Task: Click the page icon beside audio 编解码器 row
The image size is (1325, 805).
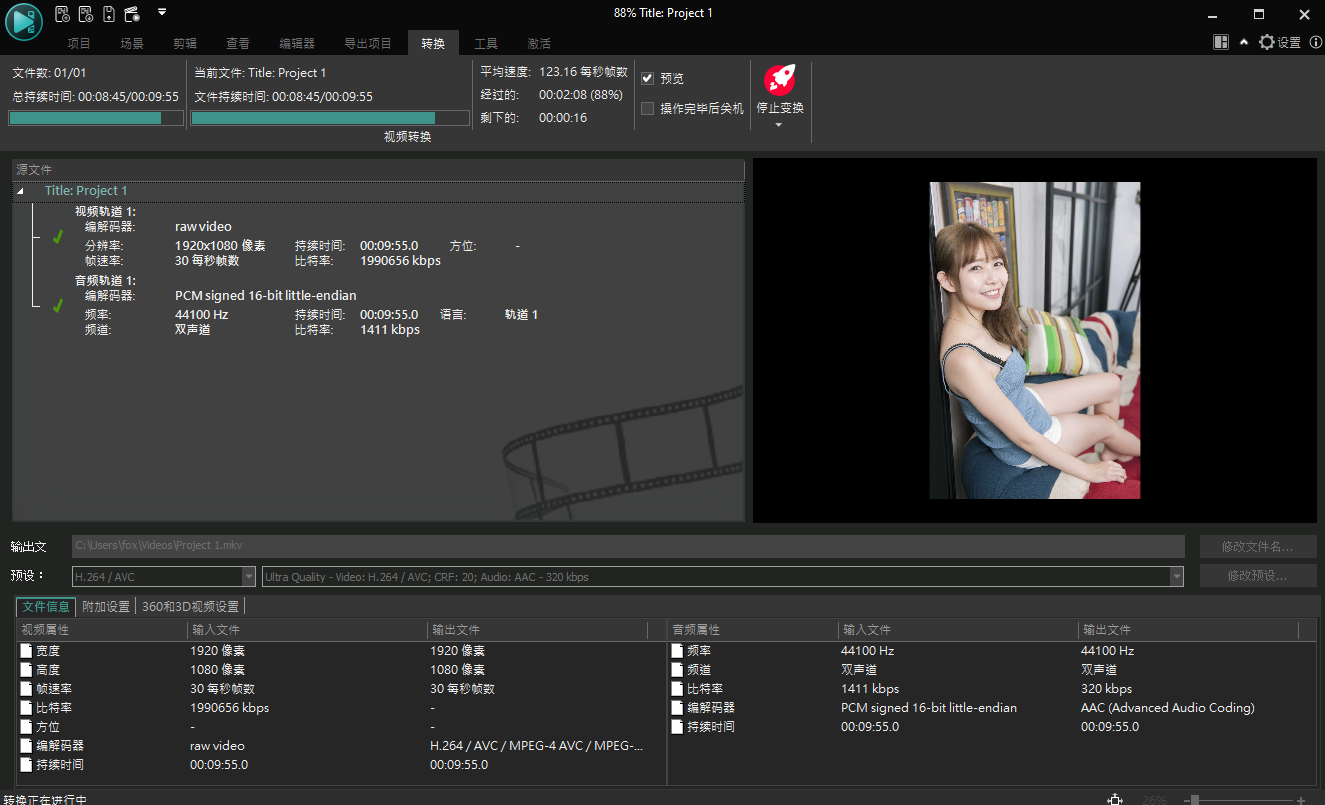Action: [x=678, y=708]
